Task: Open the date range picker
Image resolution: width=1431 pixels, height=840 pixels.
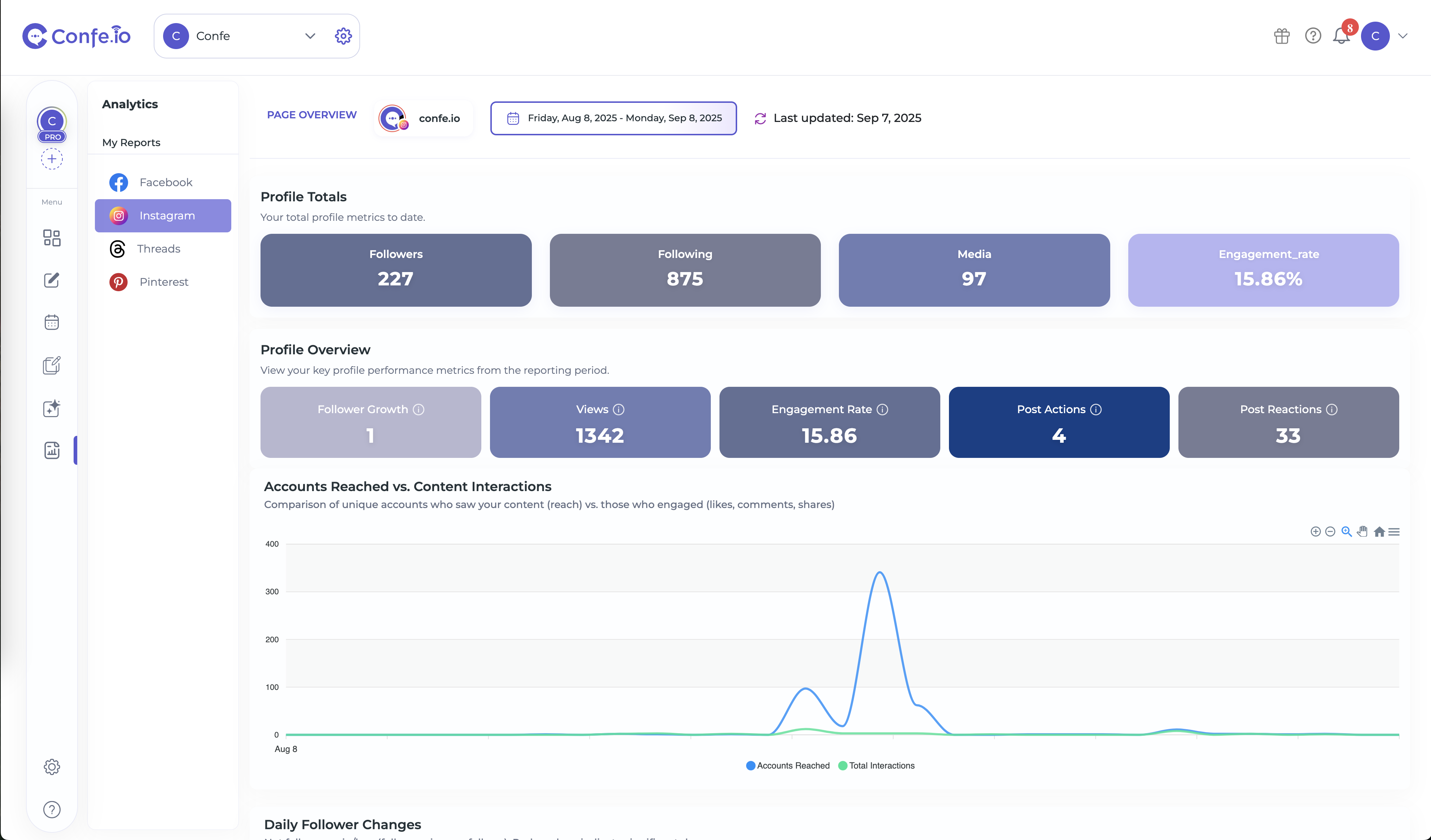Action: point(613,118)
